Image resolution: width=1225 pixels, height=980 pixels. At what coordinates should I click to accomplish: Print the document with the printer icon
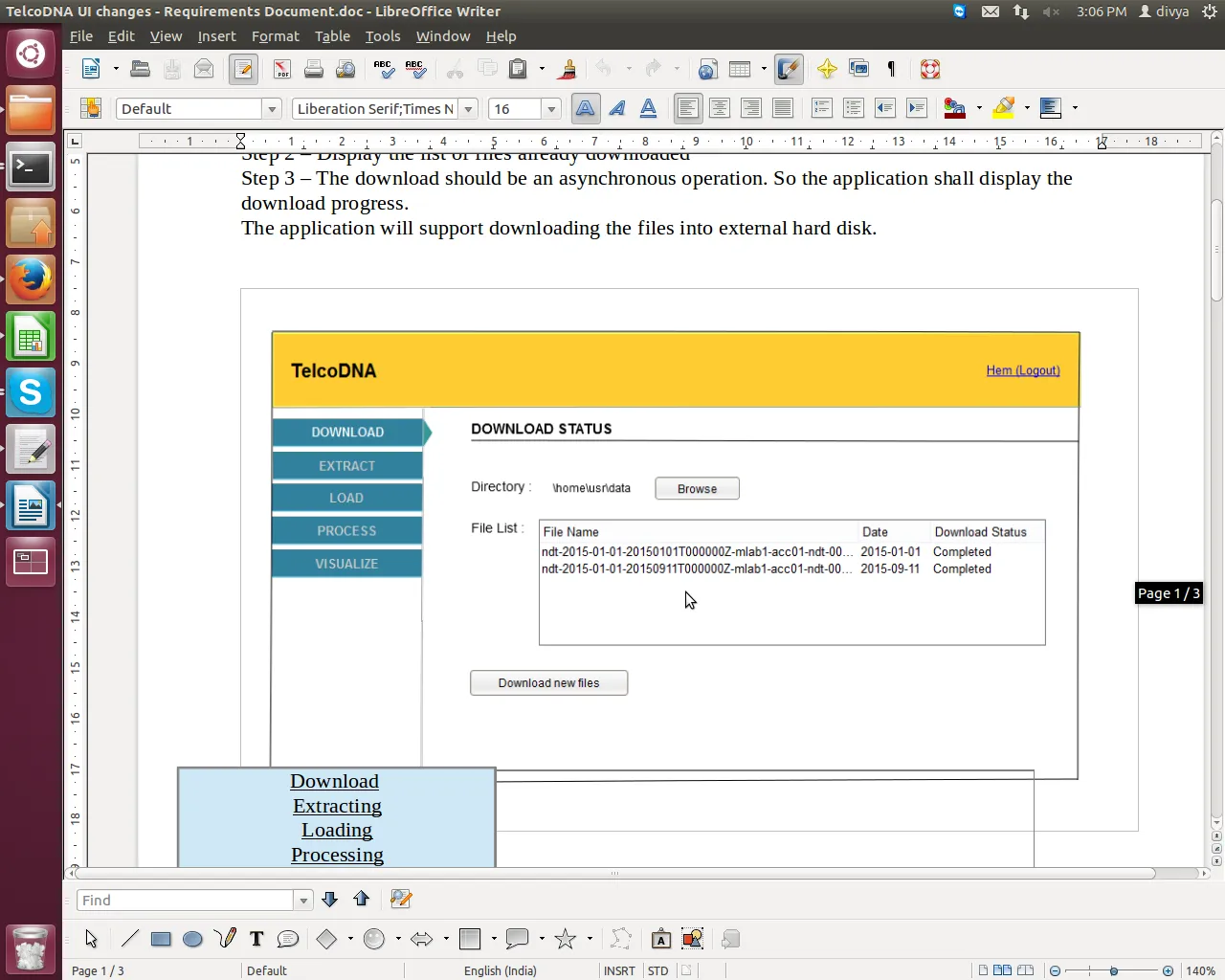coord(313,69)
